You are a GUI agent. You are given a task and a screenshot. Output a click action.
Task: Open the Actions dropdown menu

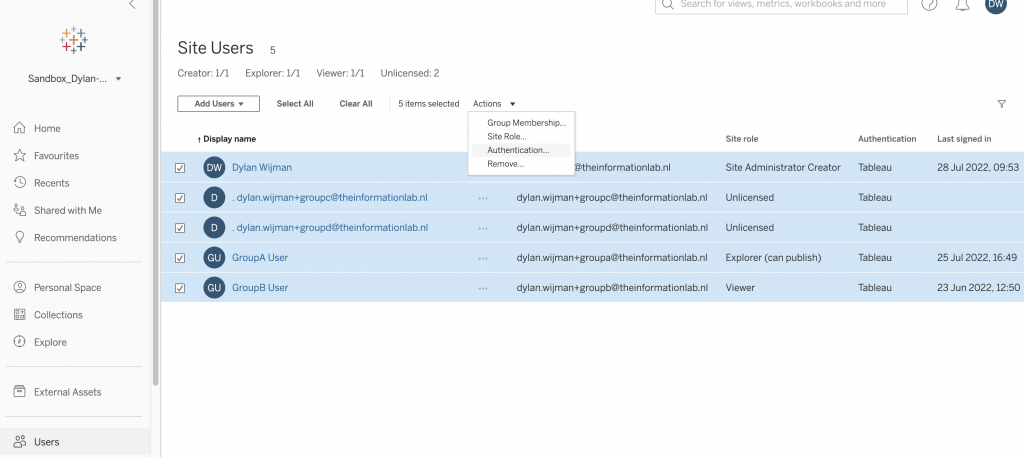(494, 104)
